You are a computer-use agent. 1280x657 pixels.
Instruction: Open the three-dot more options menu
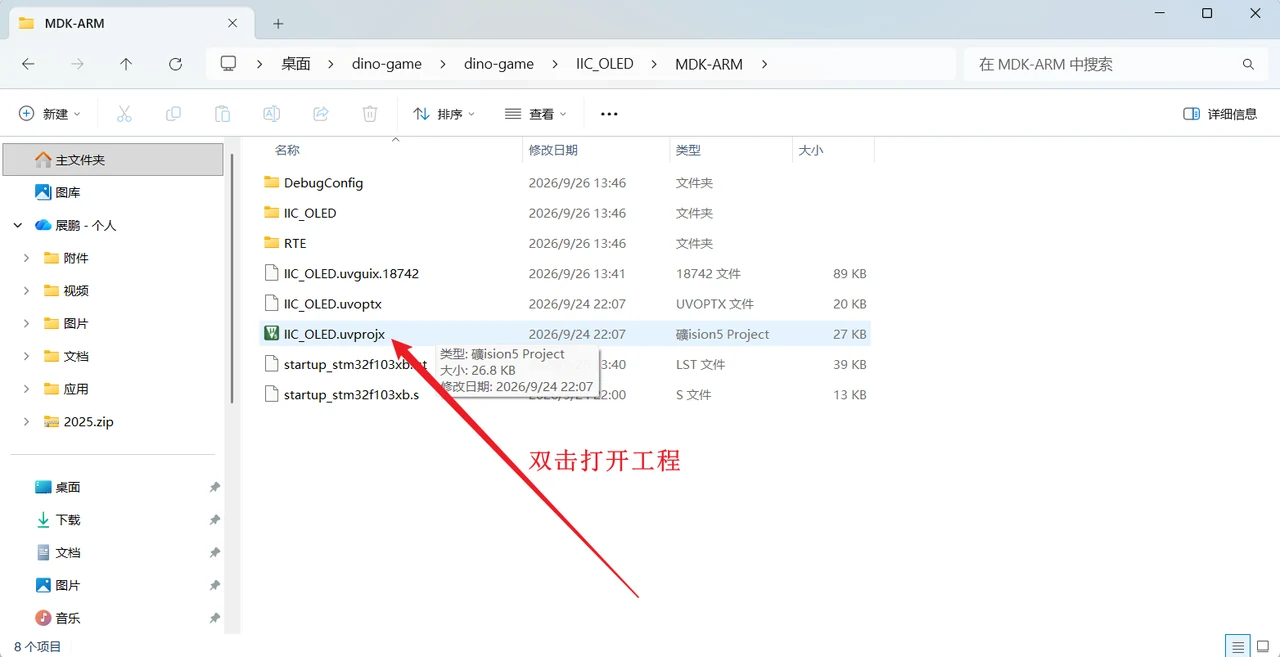(x=609, y=114)
